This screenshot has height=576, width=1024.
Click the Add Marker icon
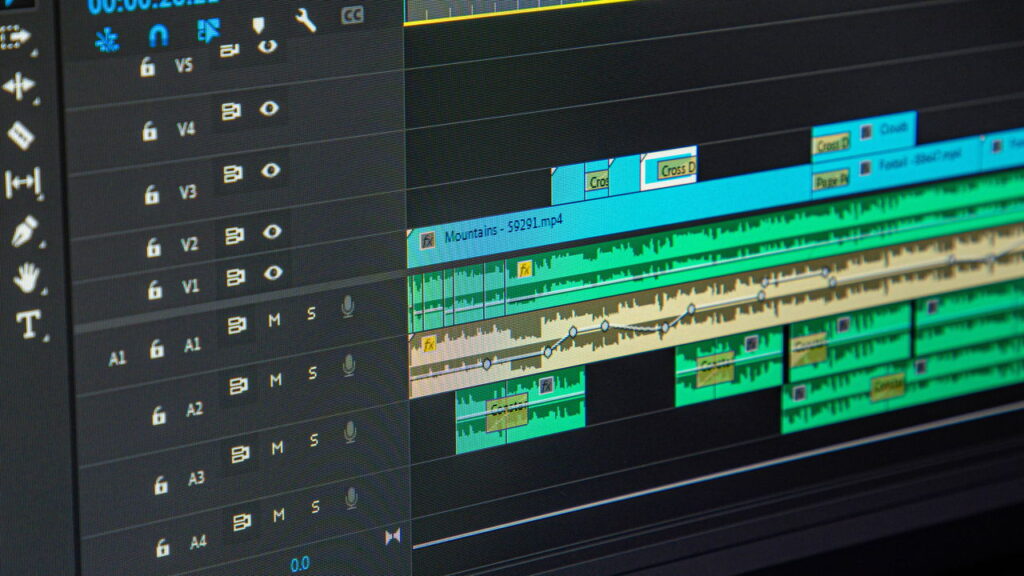click(x=257, y=25)
